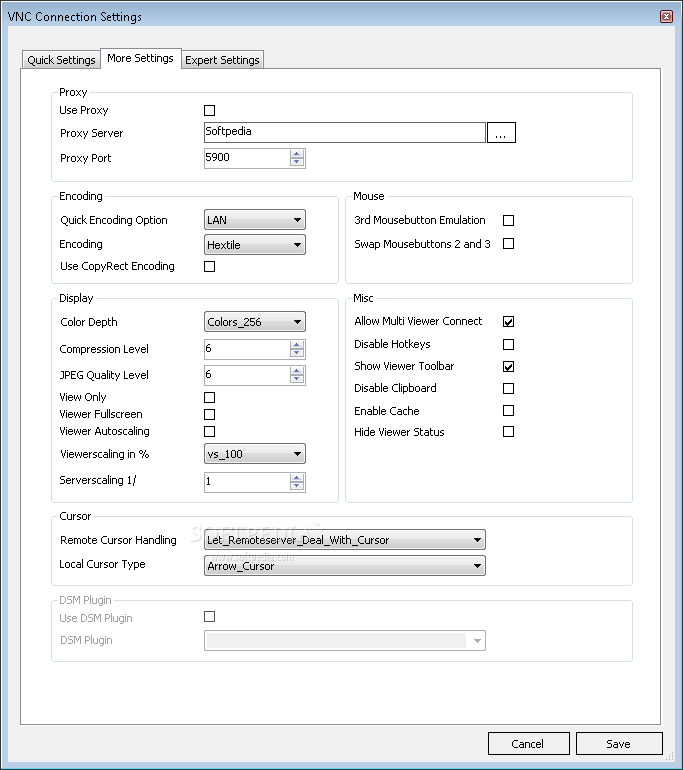683x770 pixels.
Task: Click the Proxy Server text field
Action: 345,132
